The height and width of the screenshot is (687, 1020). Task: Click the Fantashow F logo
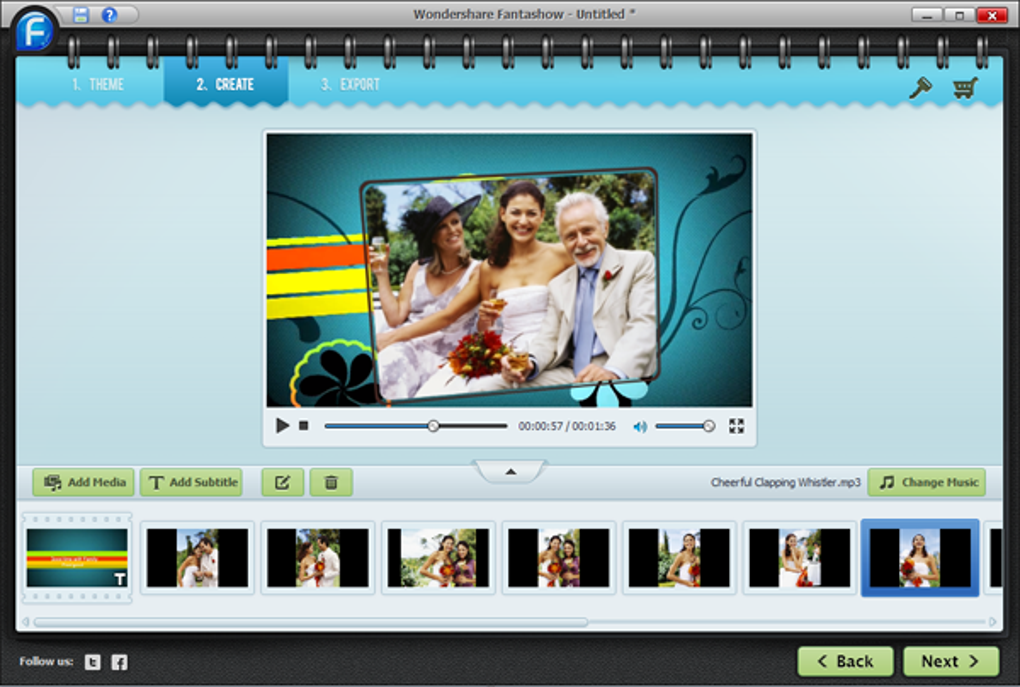point(34,31)
